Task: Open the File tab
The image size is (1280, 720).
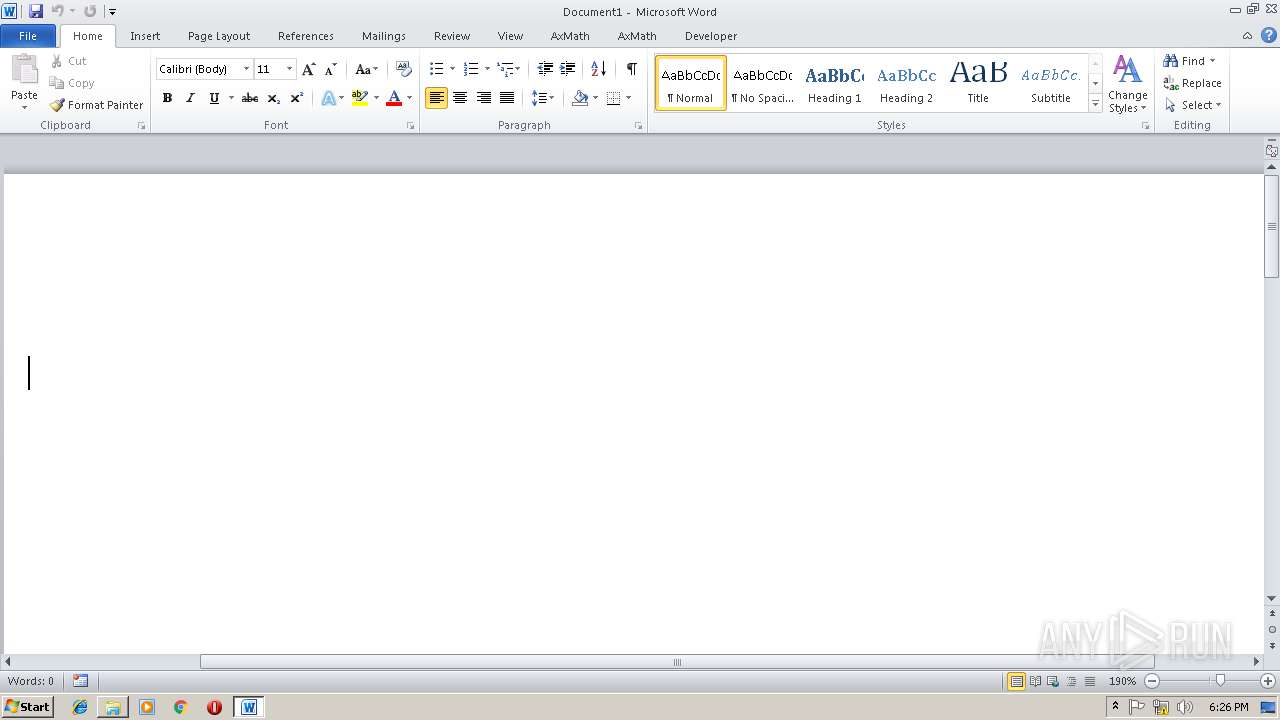Action: pos(28,36)
